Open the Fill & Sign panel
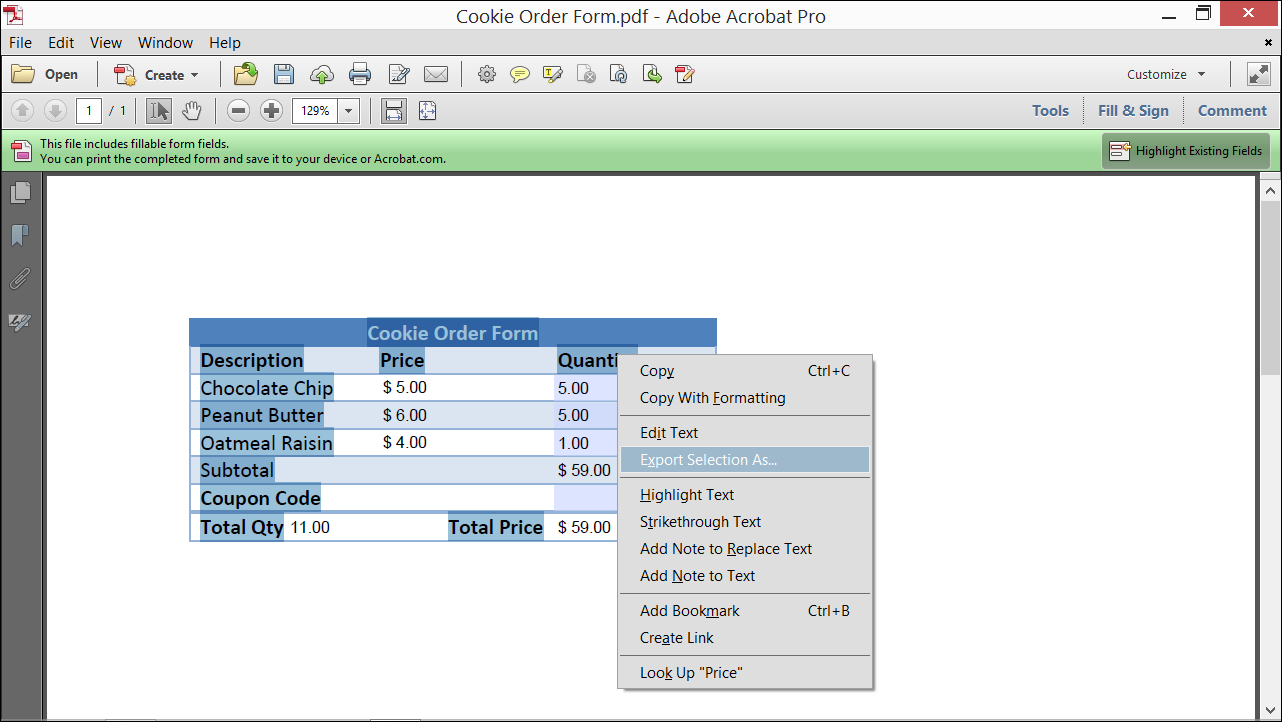The width and height of the screenshot is (1282, 722). pyautogui.click(x=1132, y=110)
